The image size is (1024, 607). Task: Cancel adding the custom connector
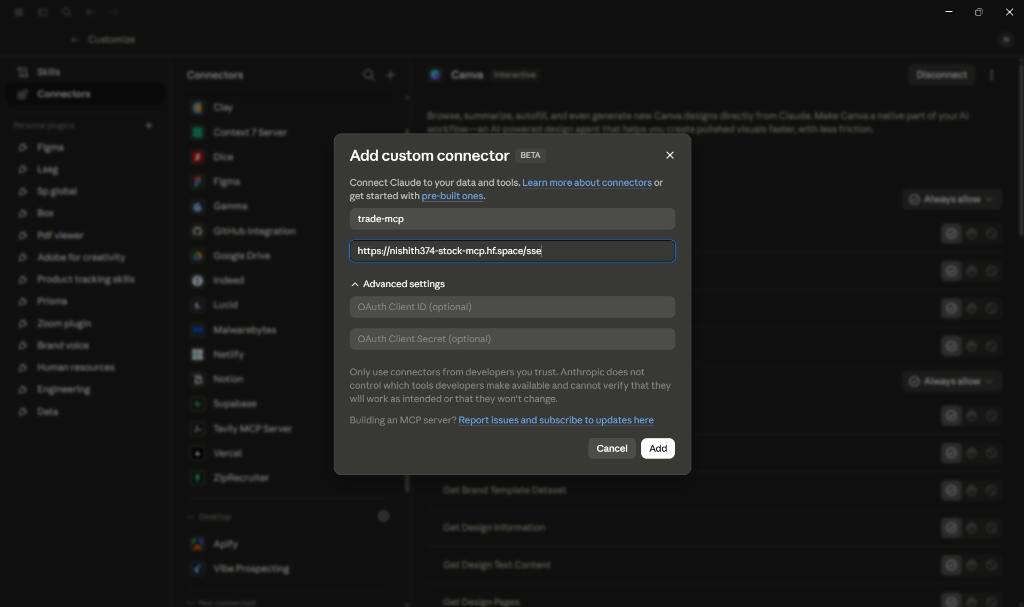point(611,448)
